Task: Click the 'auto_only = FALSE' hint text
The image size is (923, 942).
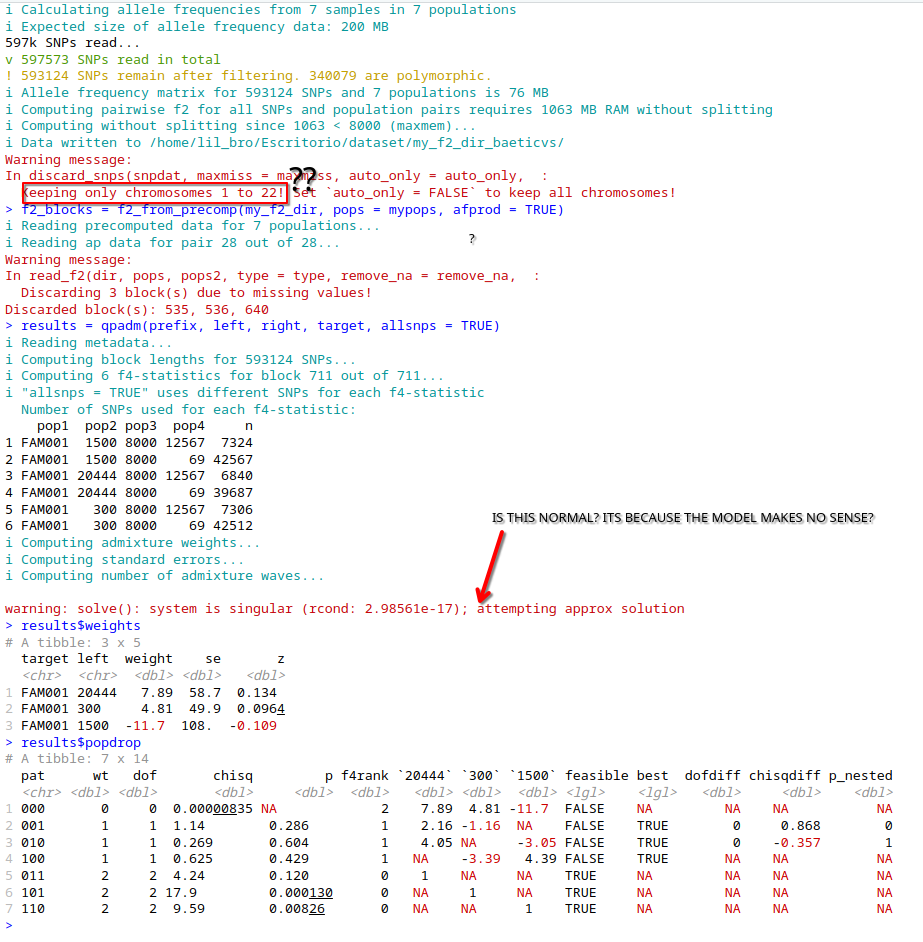Action: (401, 193)
